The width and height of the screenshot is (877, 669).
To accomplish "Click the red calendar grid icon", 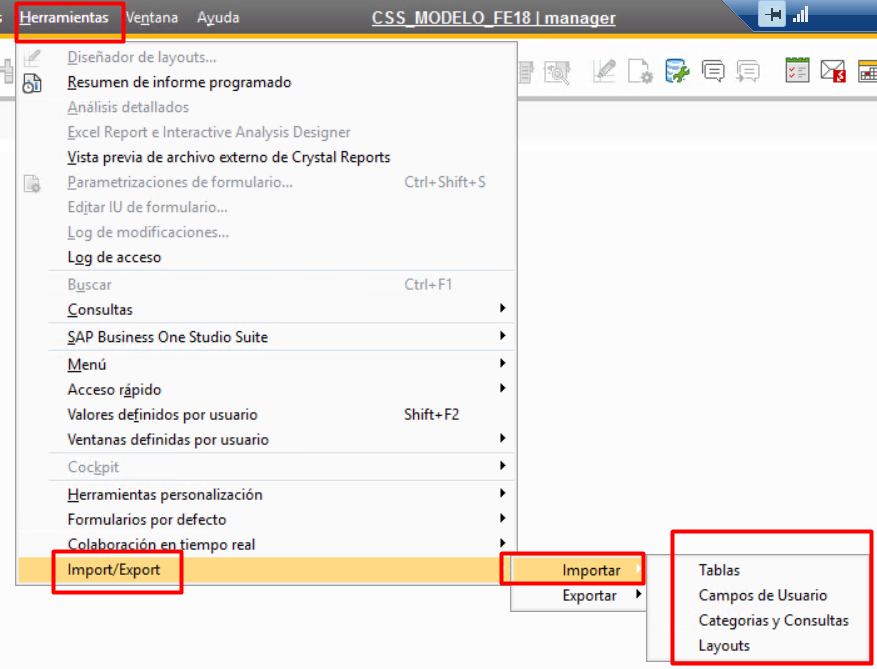I will pyautogui.click(x=867, y=70).
